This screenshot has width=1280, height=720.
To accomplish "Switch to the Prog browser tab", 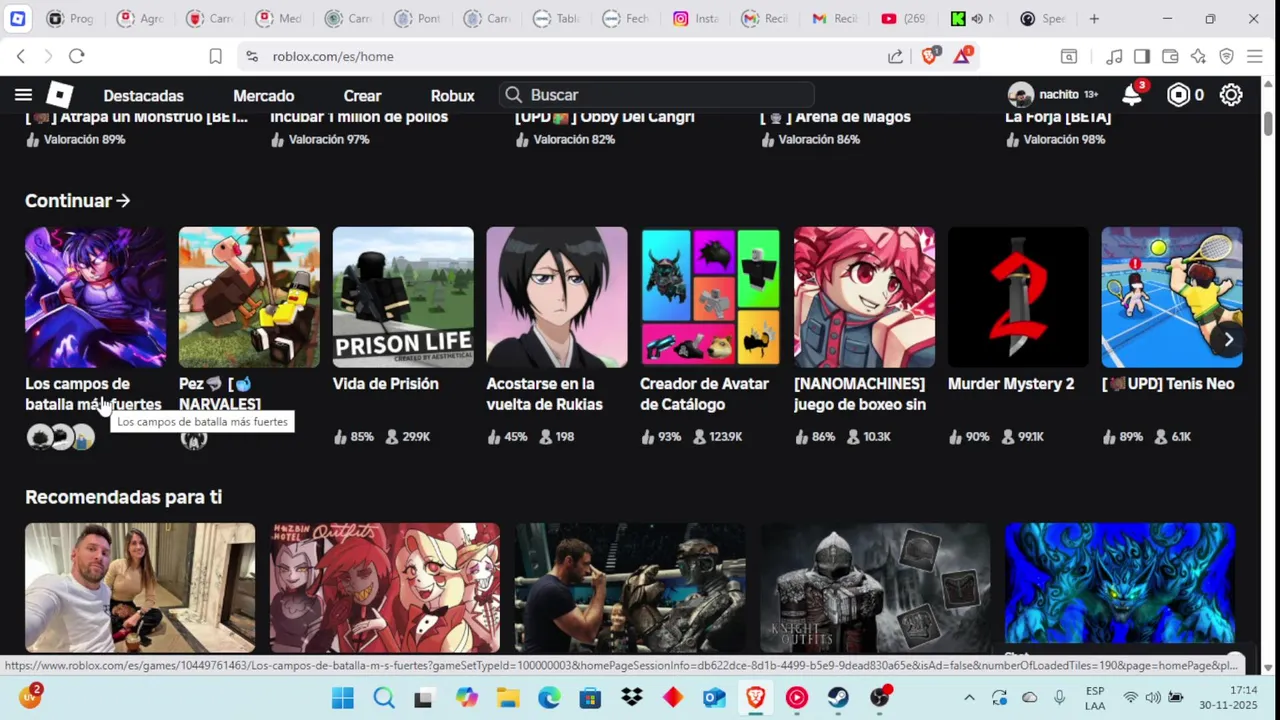I will [72, 18].
